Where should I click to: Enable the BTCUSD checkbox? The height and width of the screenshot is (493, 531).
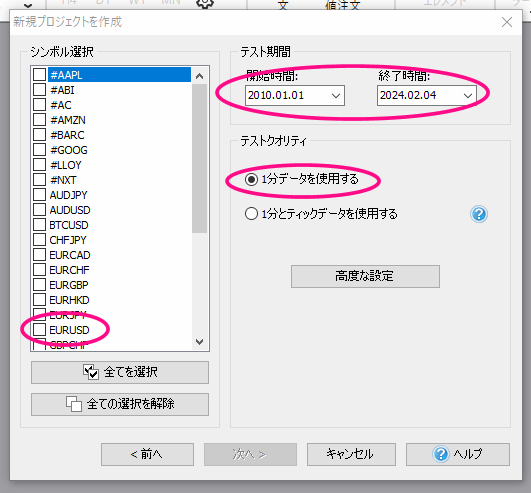pyautogui.click(x=39, y=225)
